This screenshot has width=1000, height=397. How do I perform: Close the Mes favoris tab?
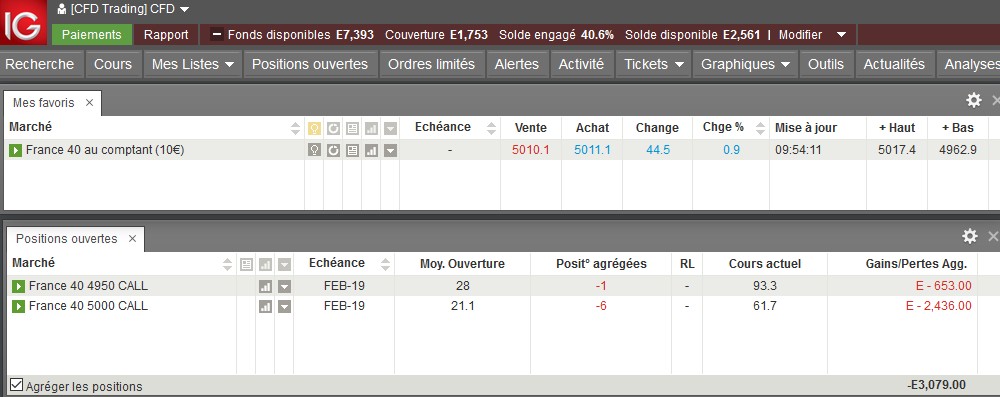point(89,103)
